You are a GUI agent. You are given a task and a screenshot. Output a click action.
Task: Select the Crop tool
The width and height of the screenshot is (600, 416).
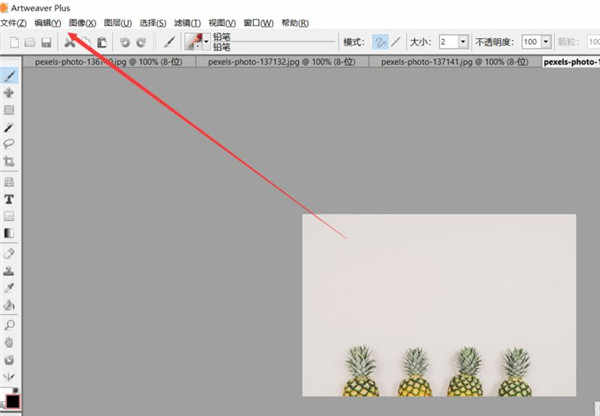pyautogui.click(x=9, y=162)
